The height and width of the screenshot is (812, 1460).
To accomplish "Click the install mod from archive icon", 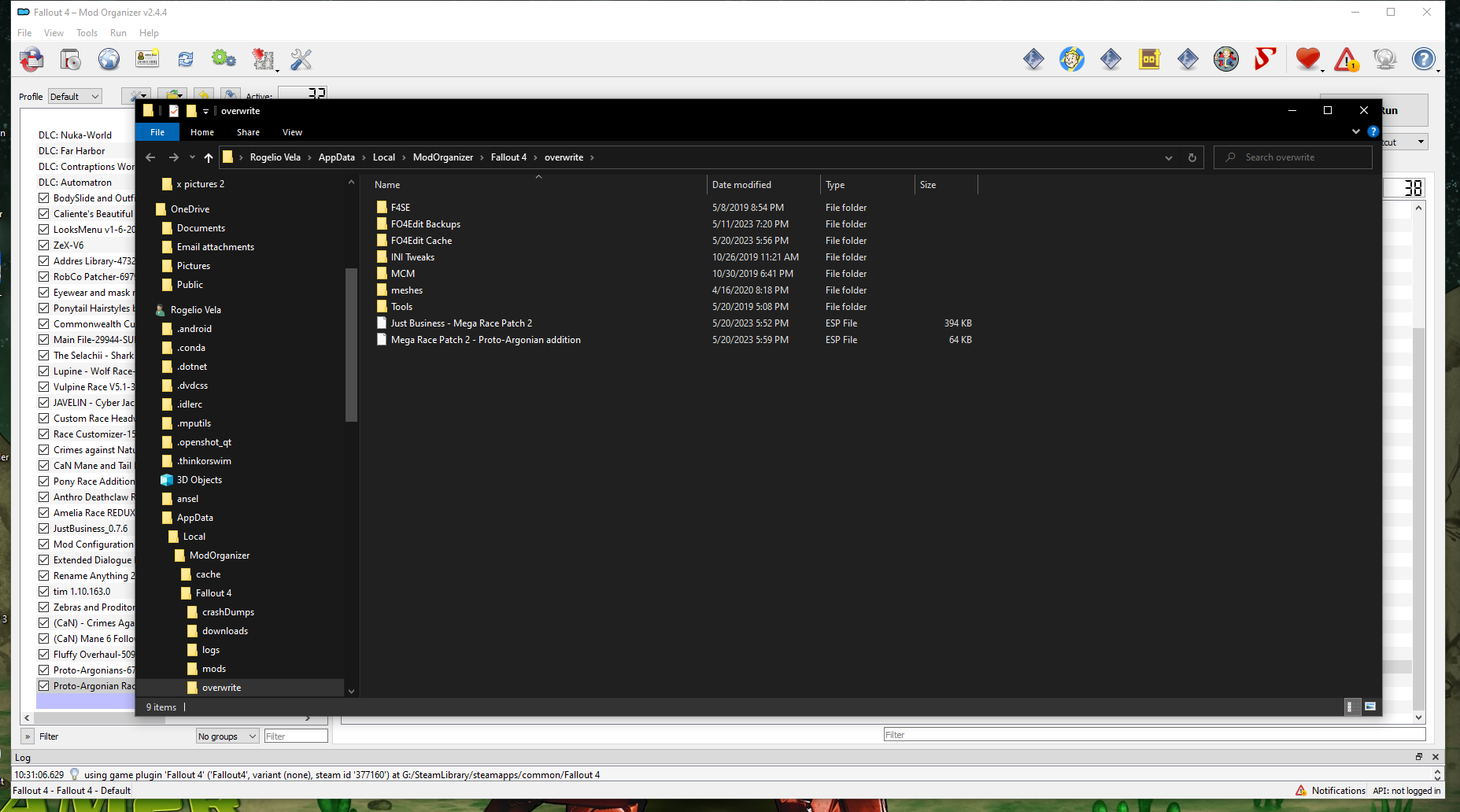I will coord(71,59).
